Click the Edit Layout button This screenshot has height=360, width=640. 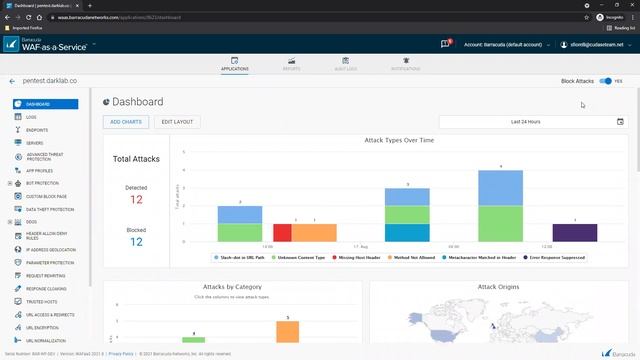177,122
